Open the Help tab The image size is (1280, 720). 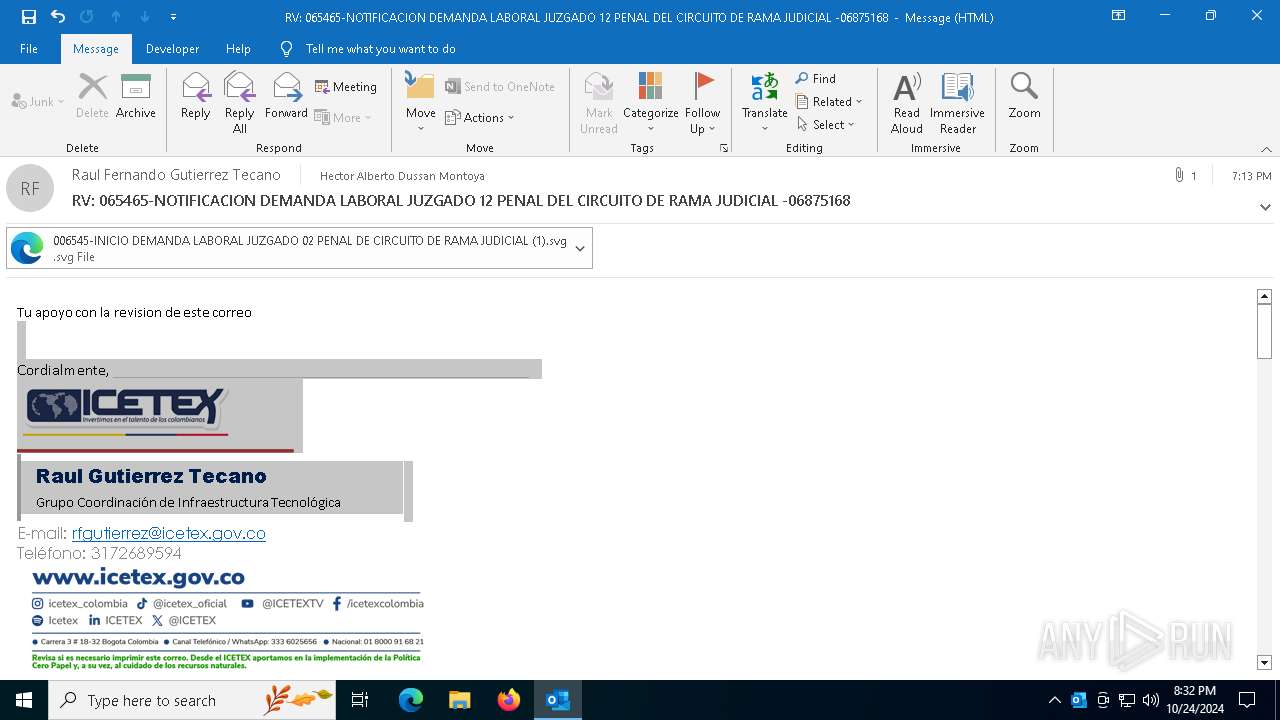(x=238, y=49)
